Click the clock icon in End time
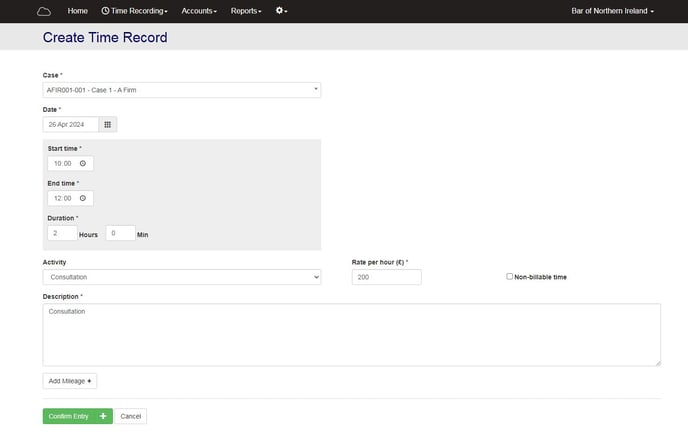688x432 pixels. [x=83, y=198]
